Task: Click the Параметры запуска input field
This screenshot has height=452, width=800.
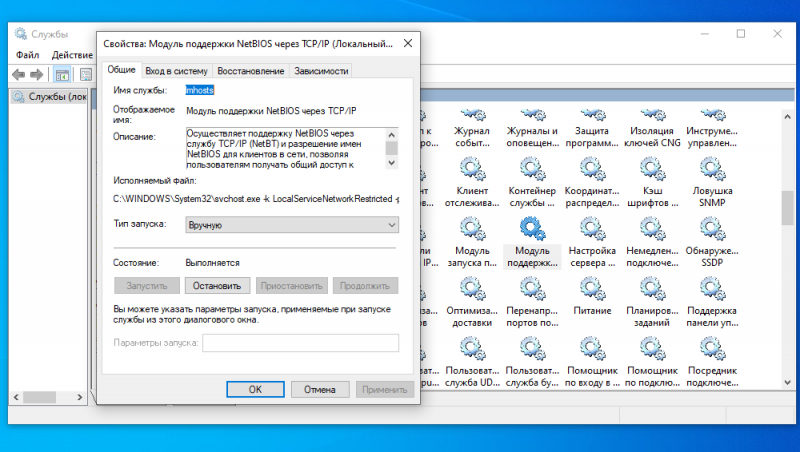Action: [x=301, y=343]
